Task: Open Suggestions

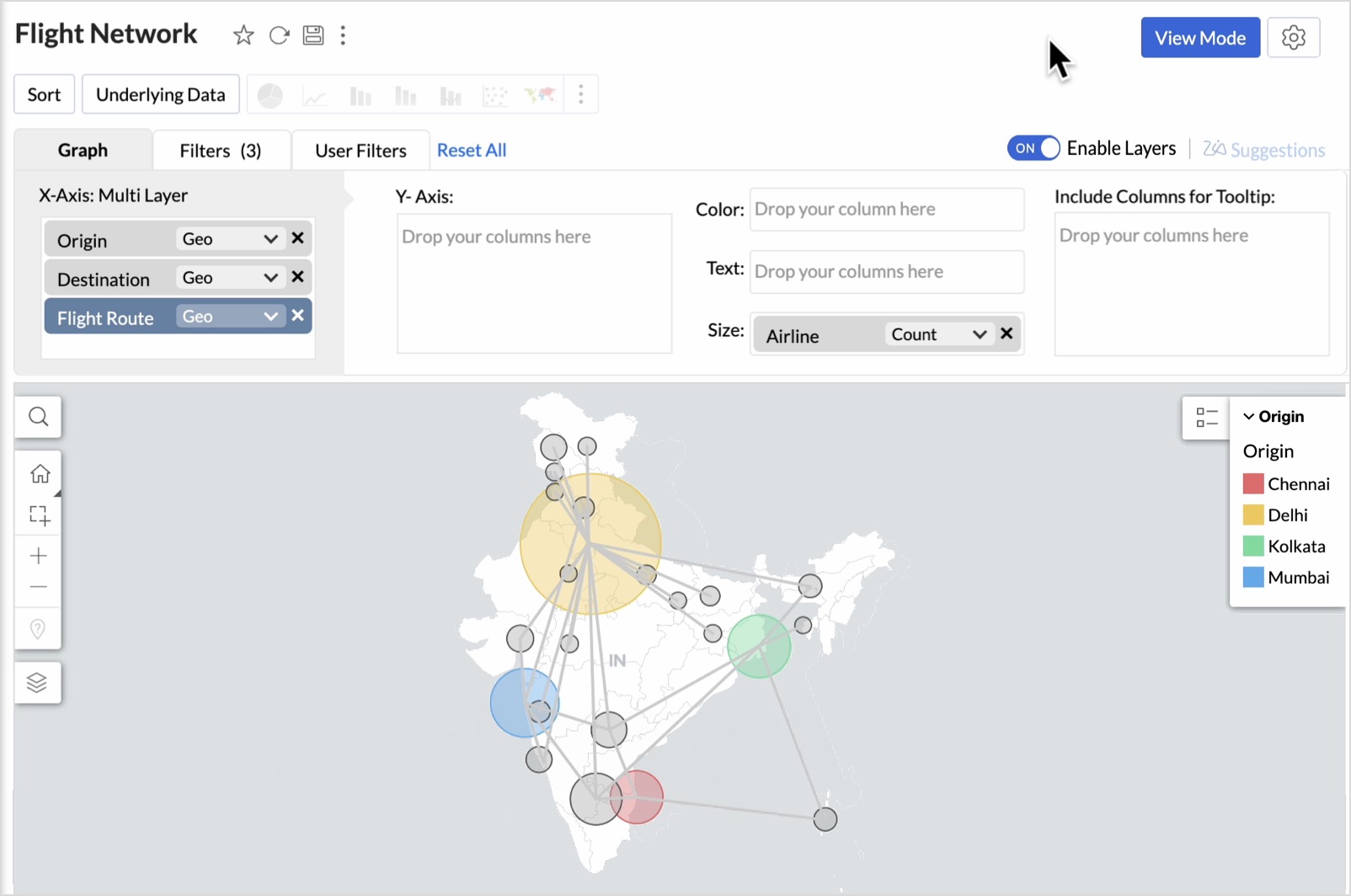Action: [1263, 150]
